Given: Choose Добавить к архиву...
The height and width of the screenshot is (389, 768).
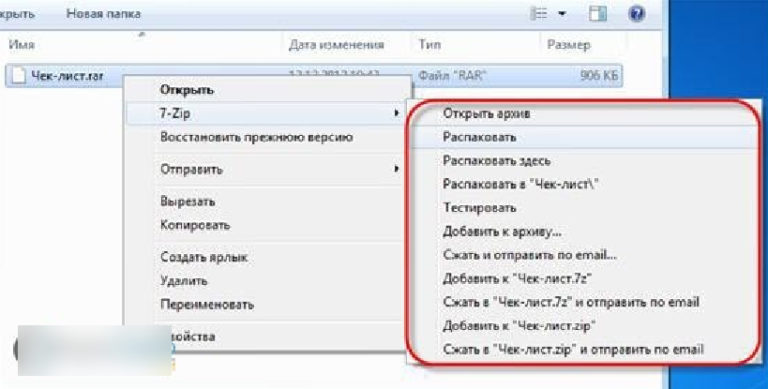Looking at the screenshot, I should pos(502,231).
